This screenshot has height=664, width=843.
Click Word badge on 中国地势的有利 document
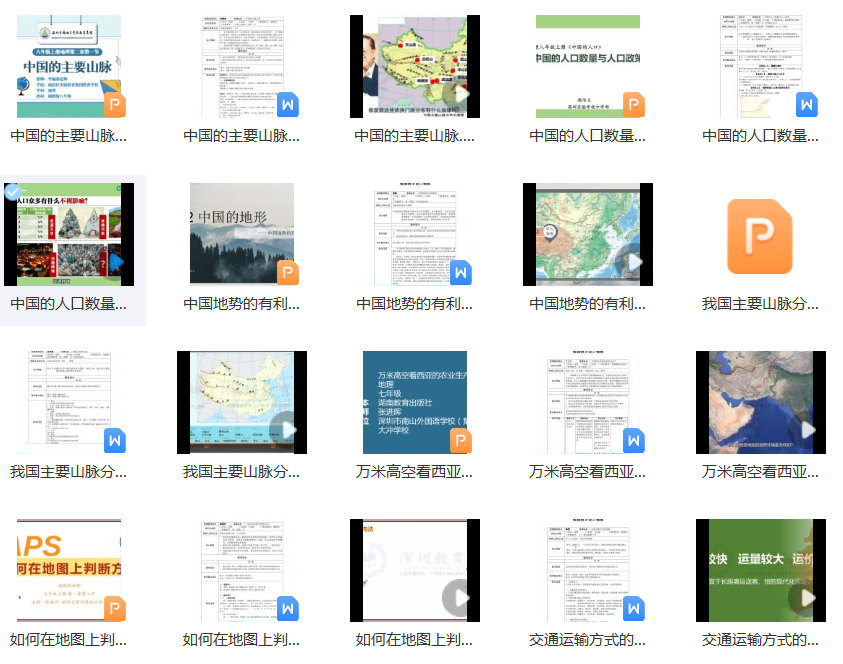[x=460, y=273]
